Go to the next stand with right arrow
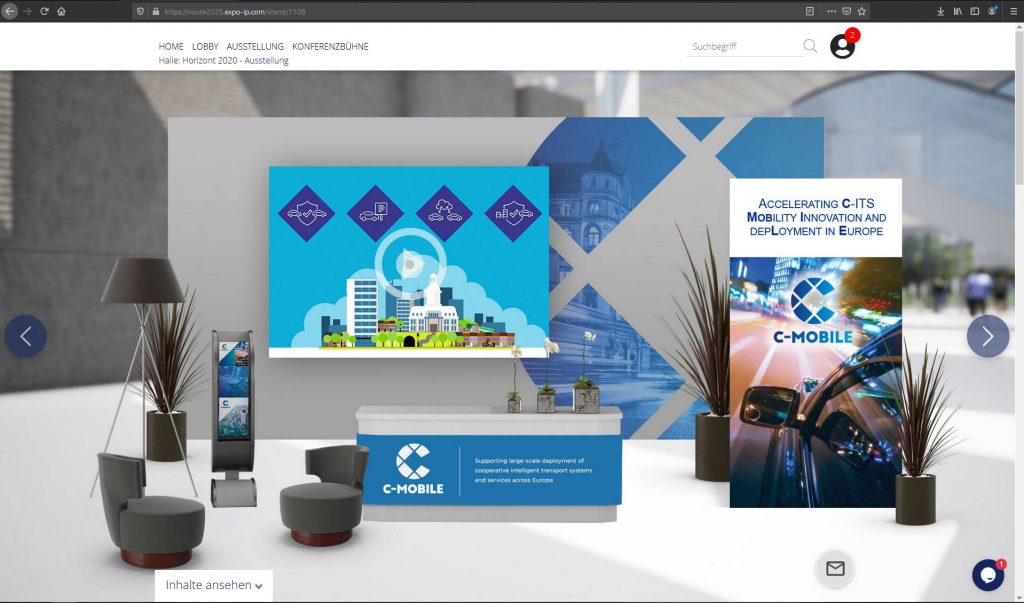1024x603 pixels. tap(988, 336)
